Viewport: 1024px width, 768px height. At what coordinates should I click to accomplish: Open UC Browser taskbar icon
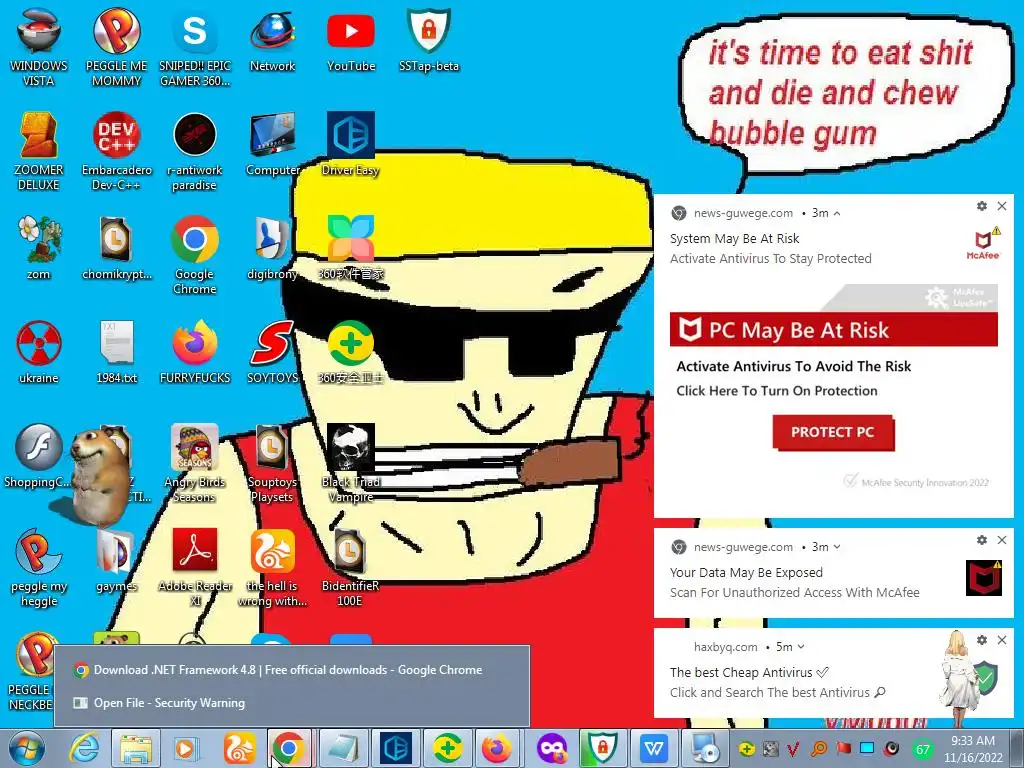tap(239, 748)
